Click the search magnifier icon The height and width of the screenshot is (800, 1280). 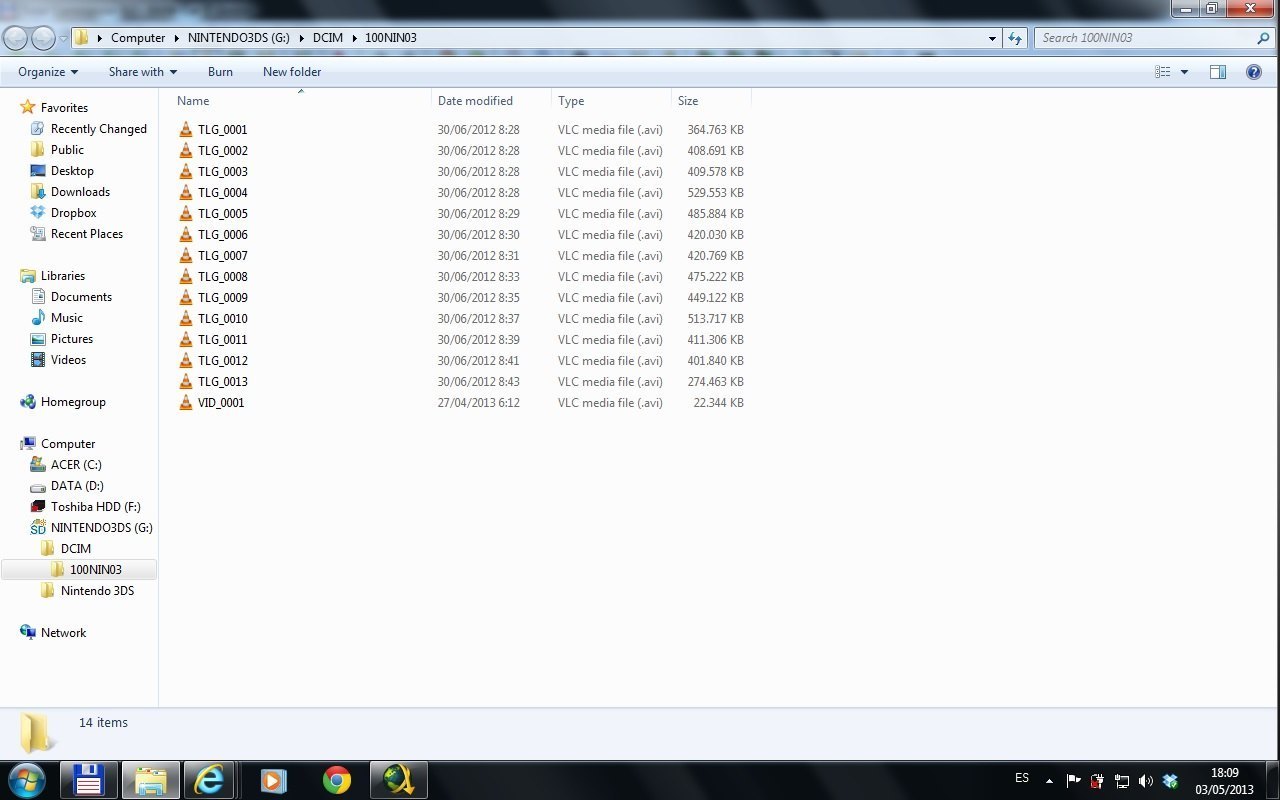[1263, 38]
